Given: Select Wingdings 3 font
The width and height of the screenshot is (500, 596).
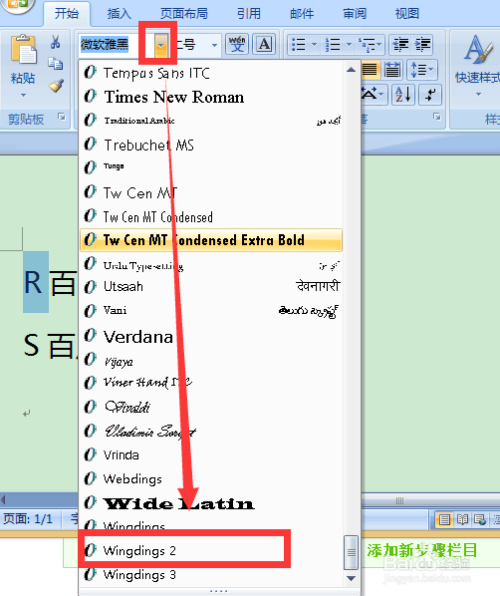Looking at the screenshot, I should [x=211, y=575].
